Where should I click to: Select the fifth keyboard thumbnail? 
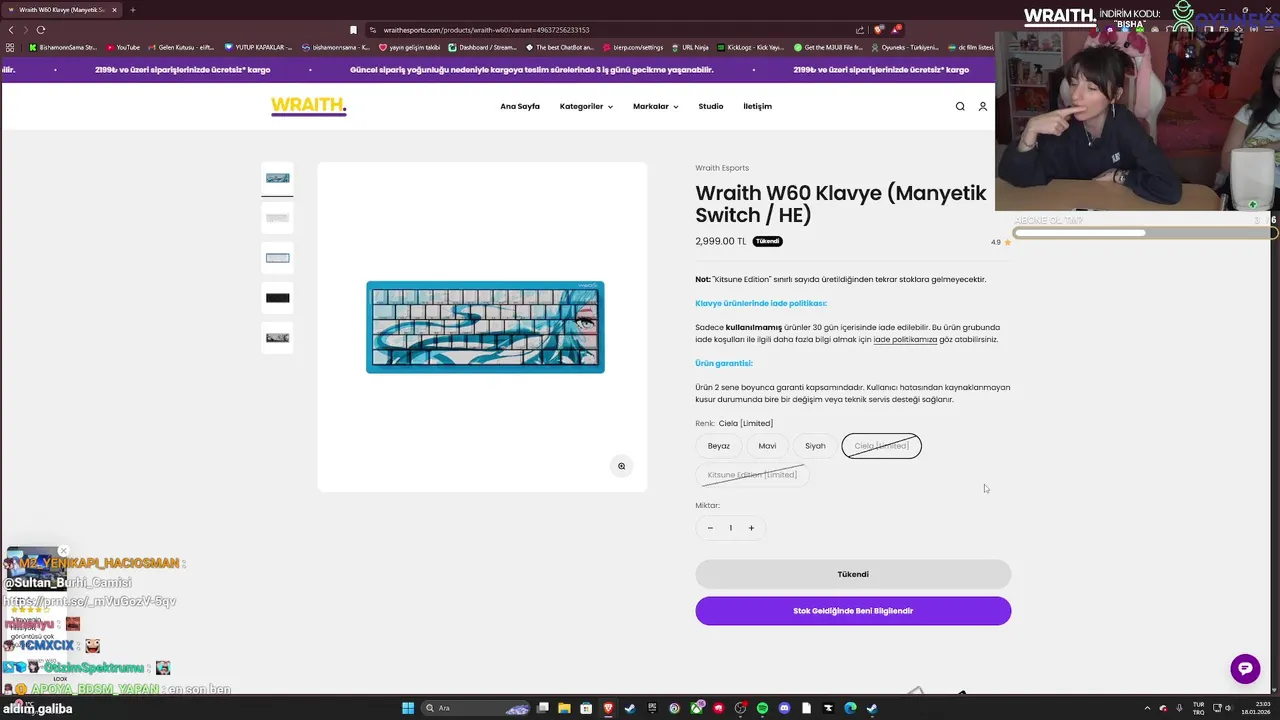(x=277, y=338)
